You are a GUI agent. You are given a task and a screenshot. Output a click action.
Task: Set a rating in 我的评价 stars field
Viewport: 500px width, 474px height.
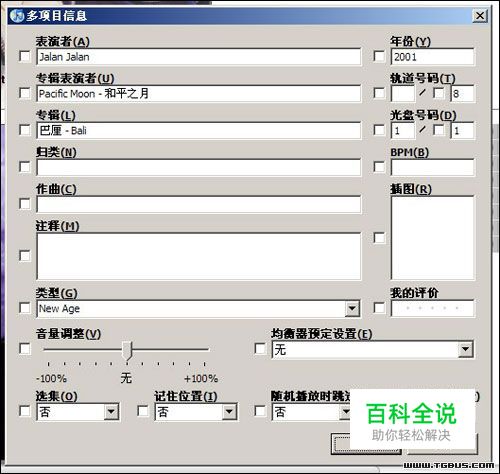(432, 308)
